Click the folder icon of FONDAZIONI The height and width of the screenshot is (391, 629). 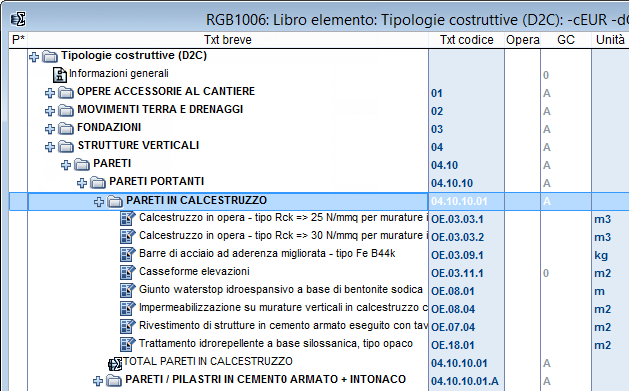pos(66,128)
